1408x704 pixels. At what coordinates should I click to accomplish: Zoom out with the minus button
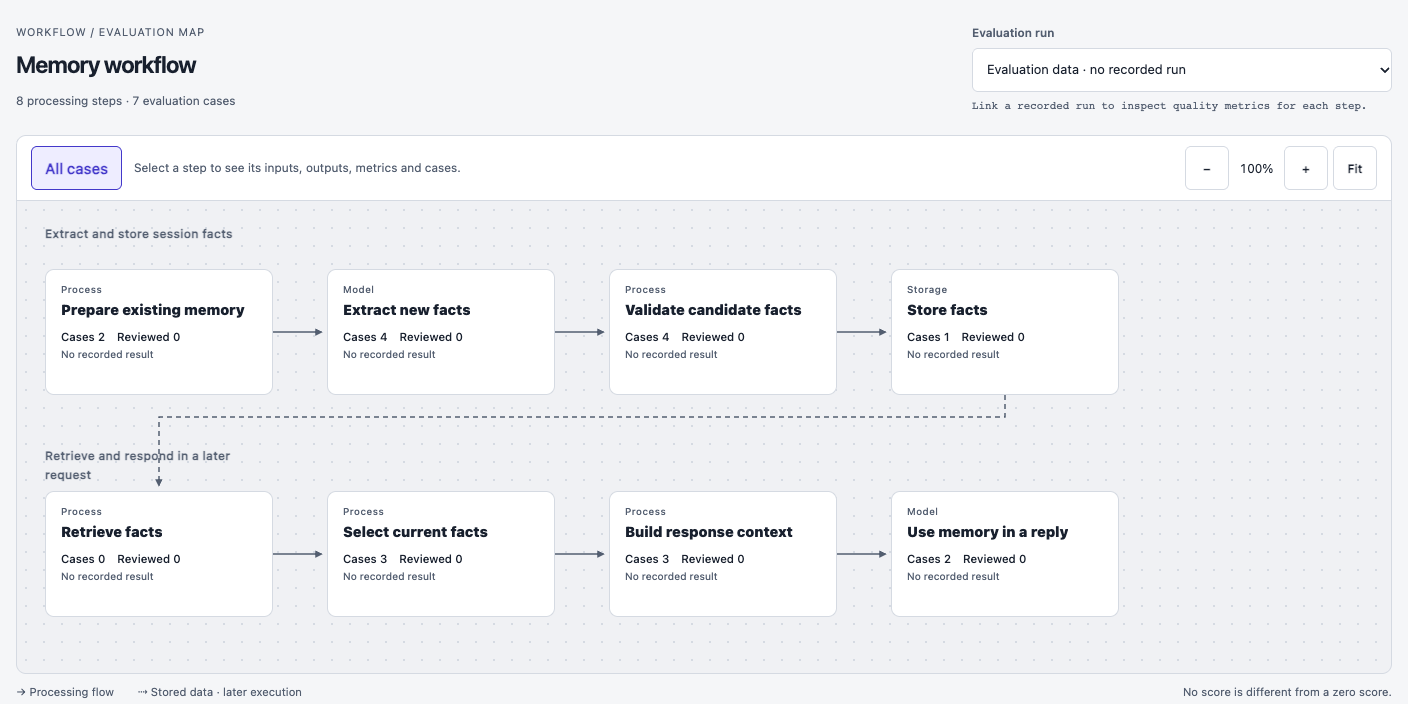(x=1207, y=168)
